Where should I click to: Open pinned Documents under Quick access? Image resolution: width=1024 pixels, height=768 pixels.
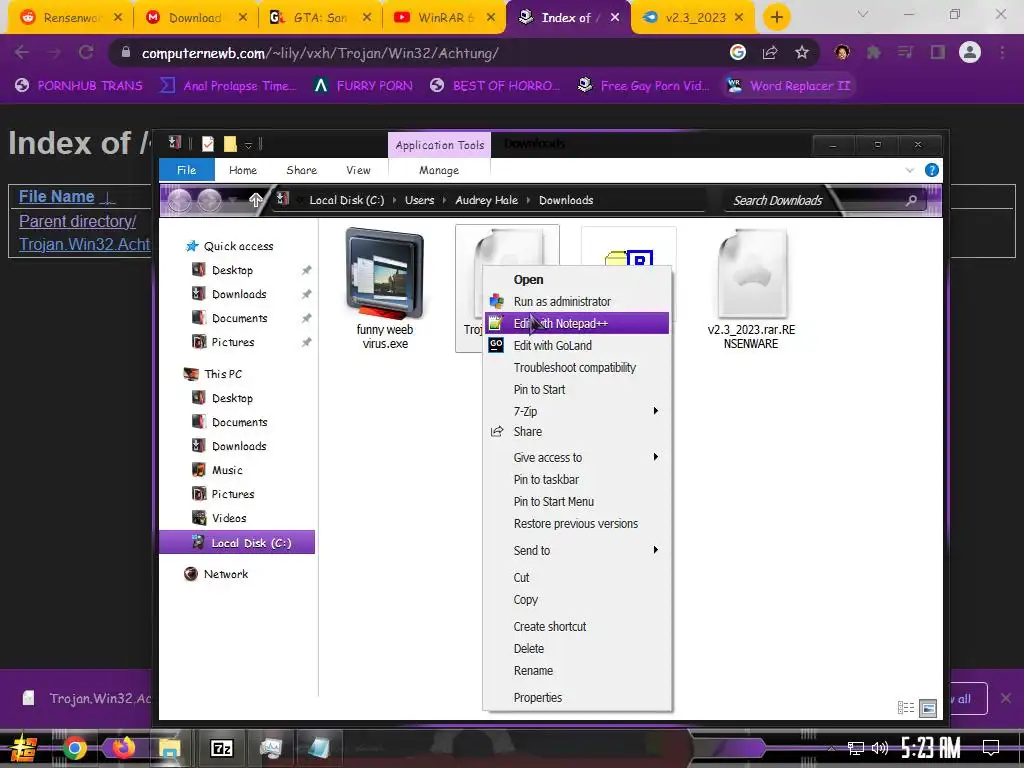click(x=240, y=318)
